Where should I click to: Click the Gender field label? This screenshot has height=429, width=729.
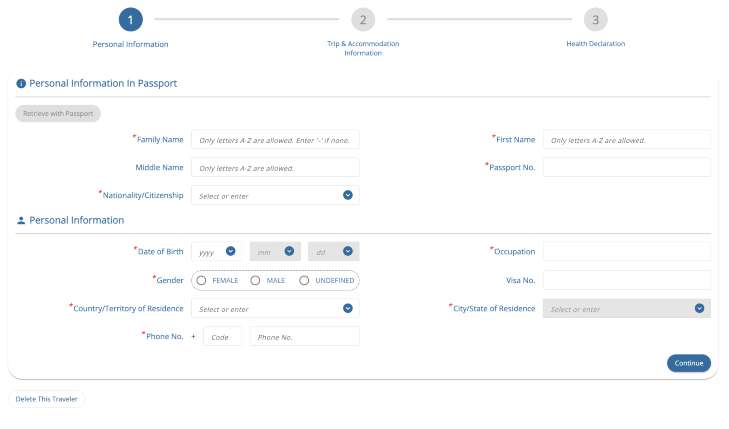[170, 281]
